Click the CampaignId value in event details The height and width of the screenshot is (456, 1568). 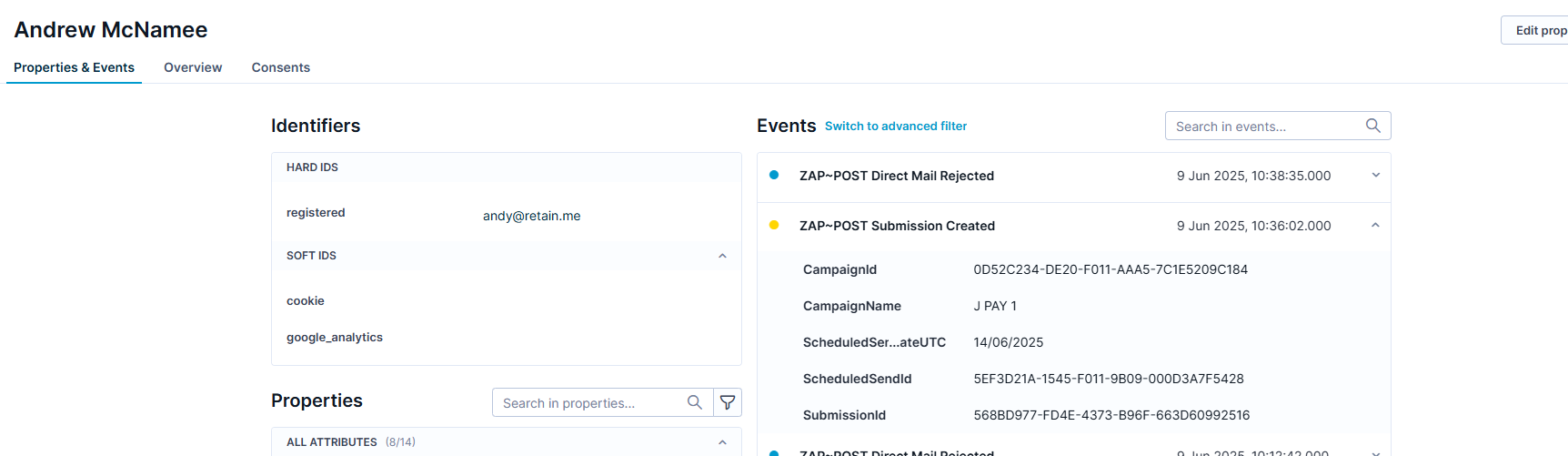click(1110, 269)
